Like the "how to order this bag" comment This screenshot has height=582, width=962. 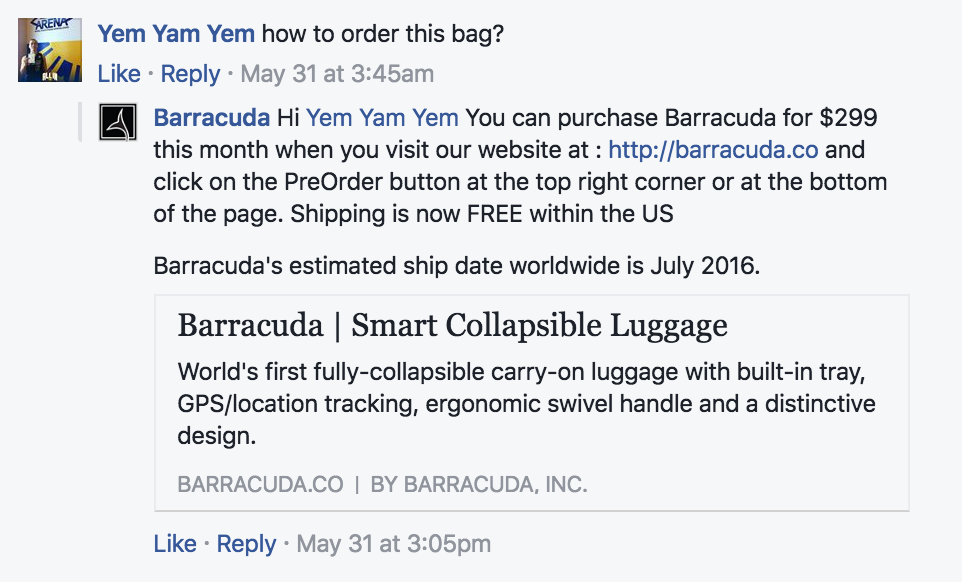tap(119, 74)
